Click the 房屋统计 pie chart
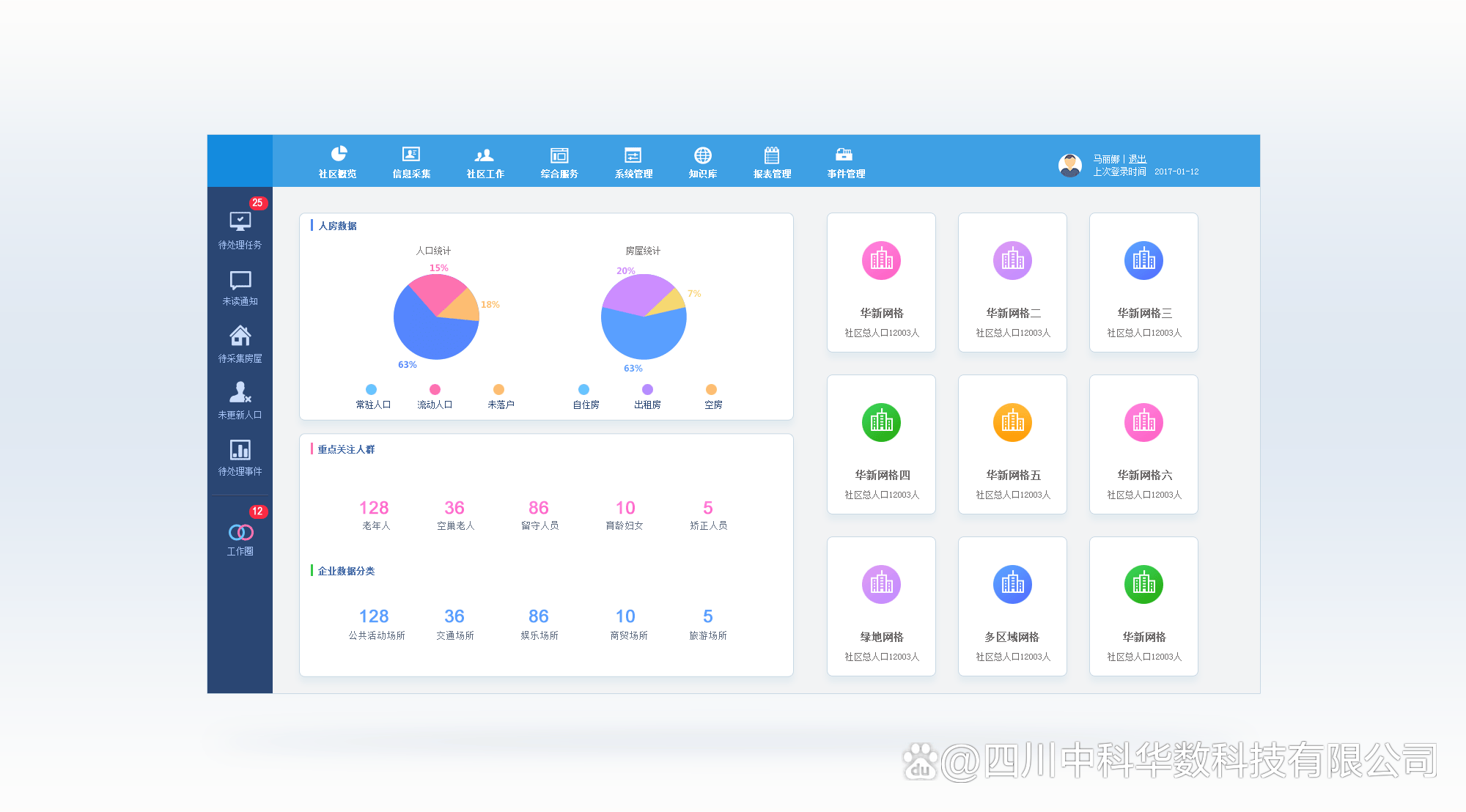This screenshot has height=812, width=1466. pos(644,317)
